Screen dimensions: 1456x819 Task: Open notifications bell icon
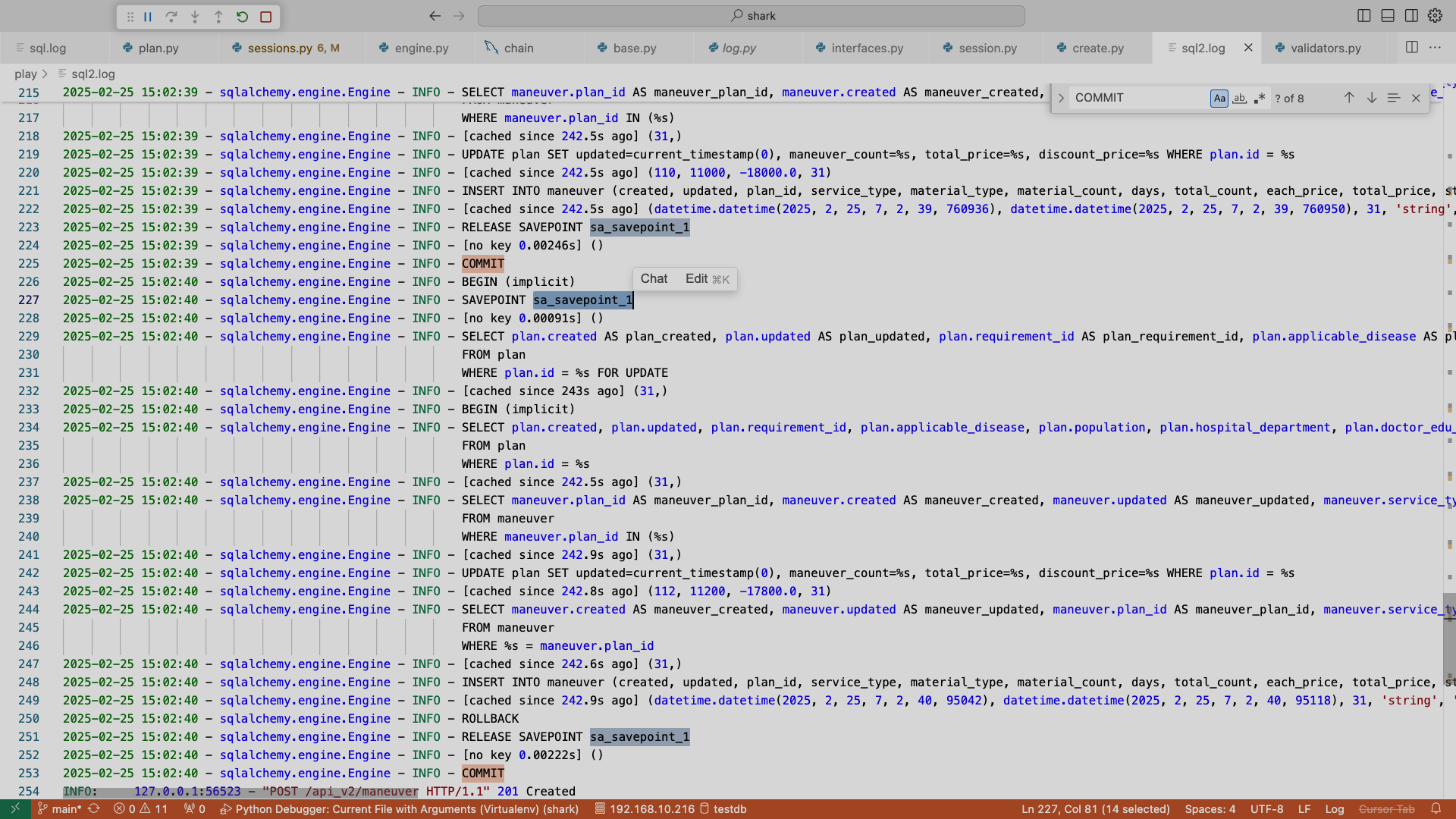[x=1436, y=809]
